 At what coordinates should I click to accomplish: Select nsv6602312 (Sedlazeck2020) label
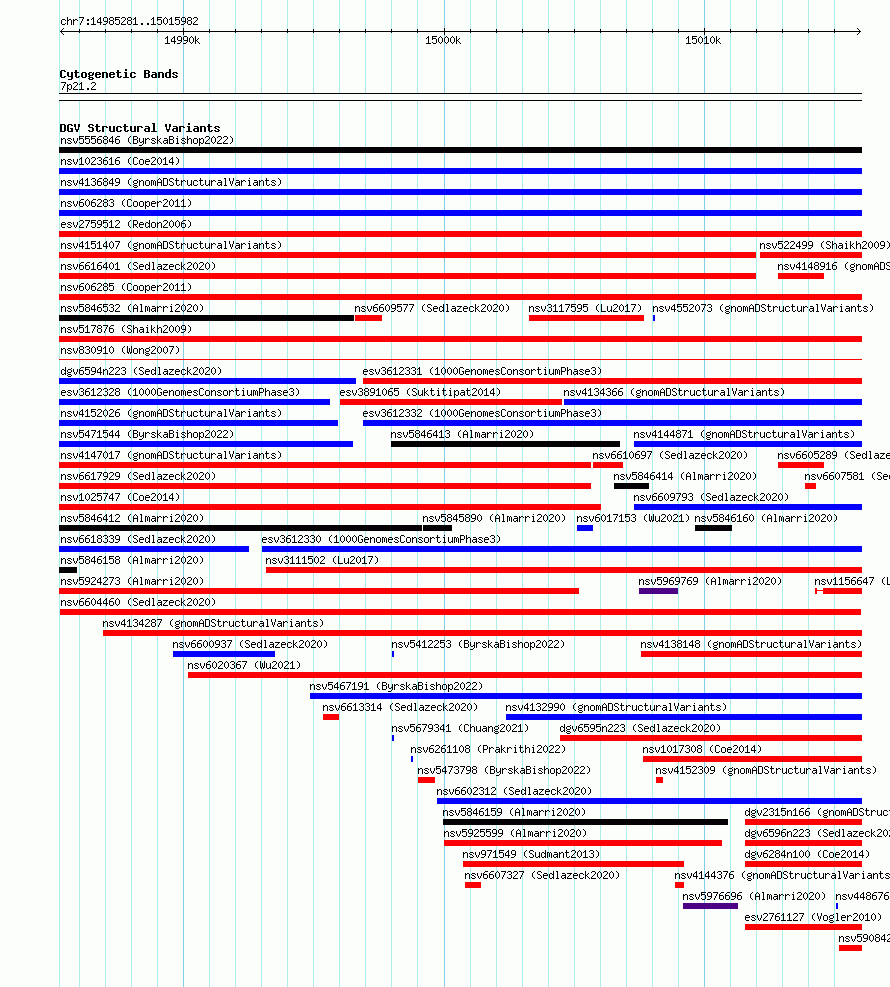point(514,791)
